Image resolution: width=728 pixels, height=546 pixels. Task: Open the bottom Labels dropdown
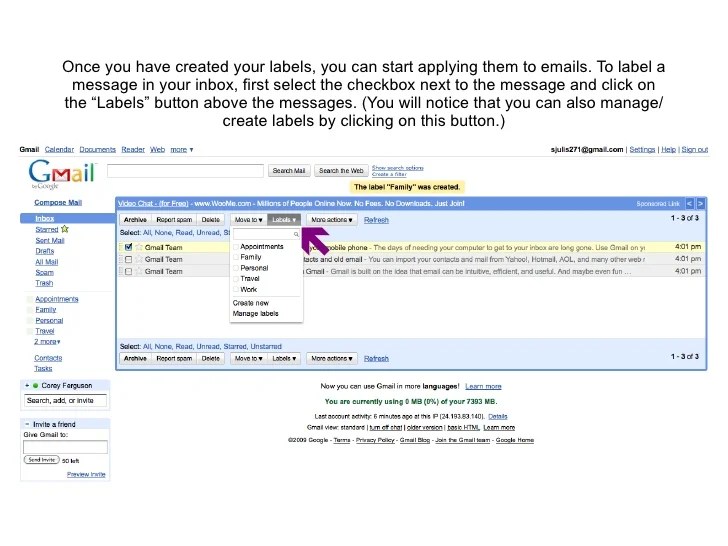point(284,358)
